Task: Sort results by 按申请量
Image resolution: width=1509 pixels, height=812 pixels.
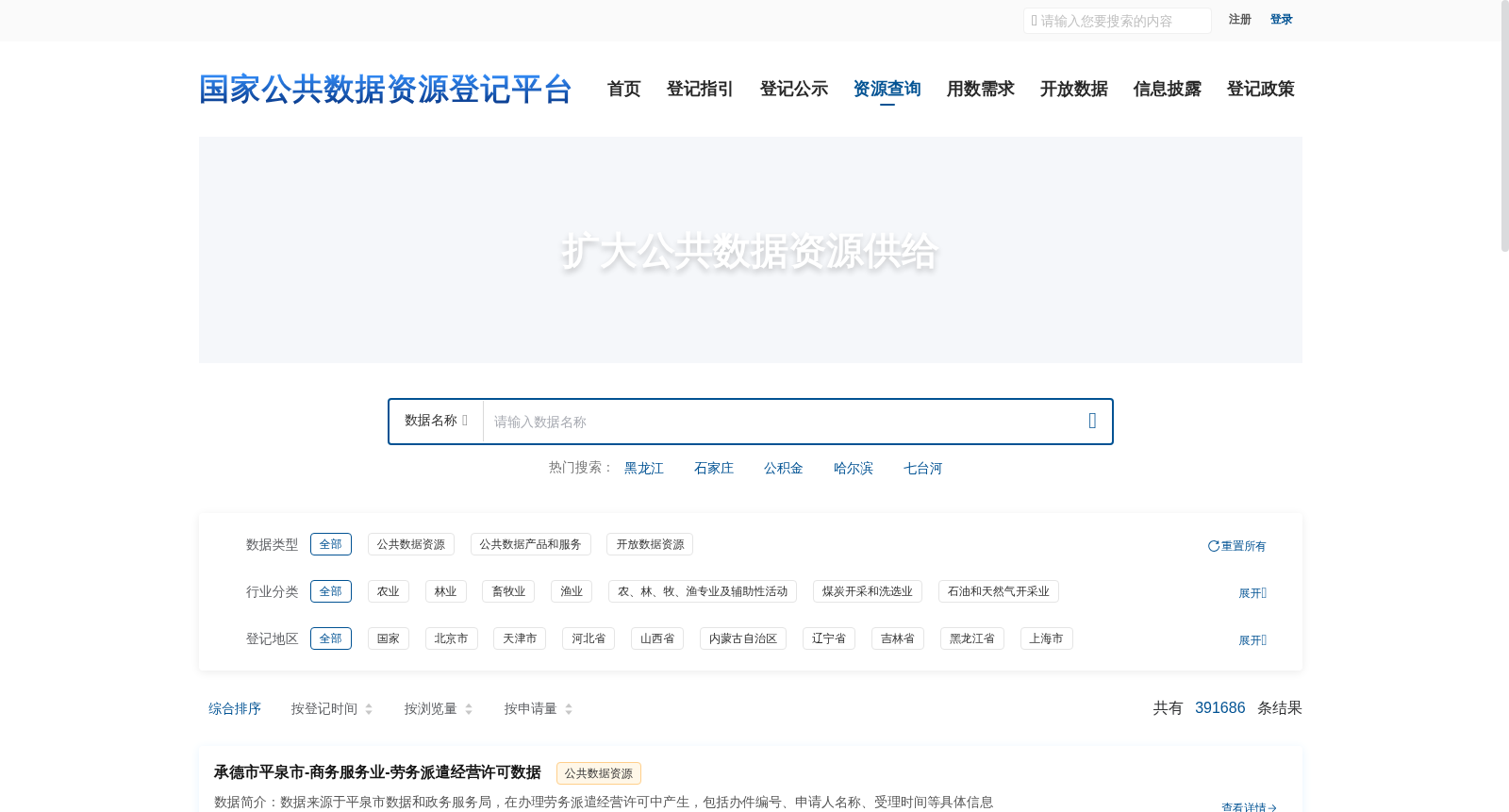Action: coord(539,708)
